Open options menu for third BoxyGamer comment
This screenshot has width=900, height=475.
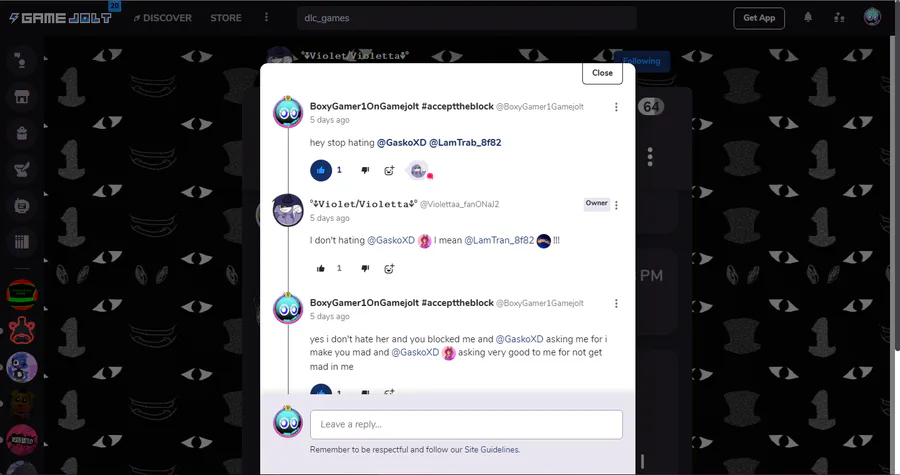(x=616, y=303)
